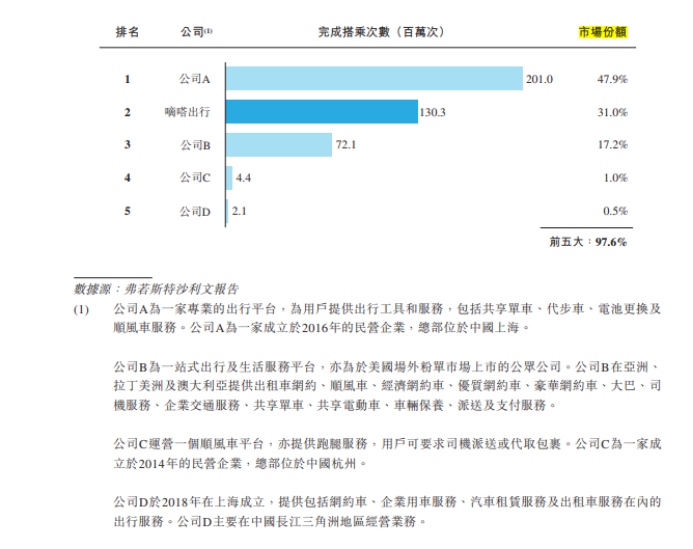Select the 公司B bar in the chart
Screen dimensions: 693x549
click(278, 145)
